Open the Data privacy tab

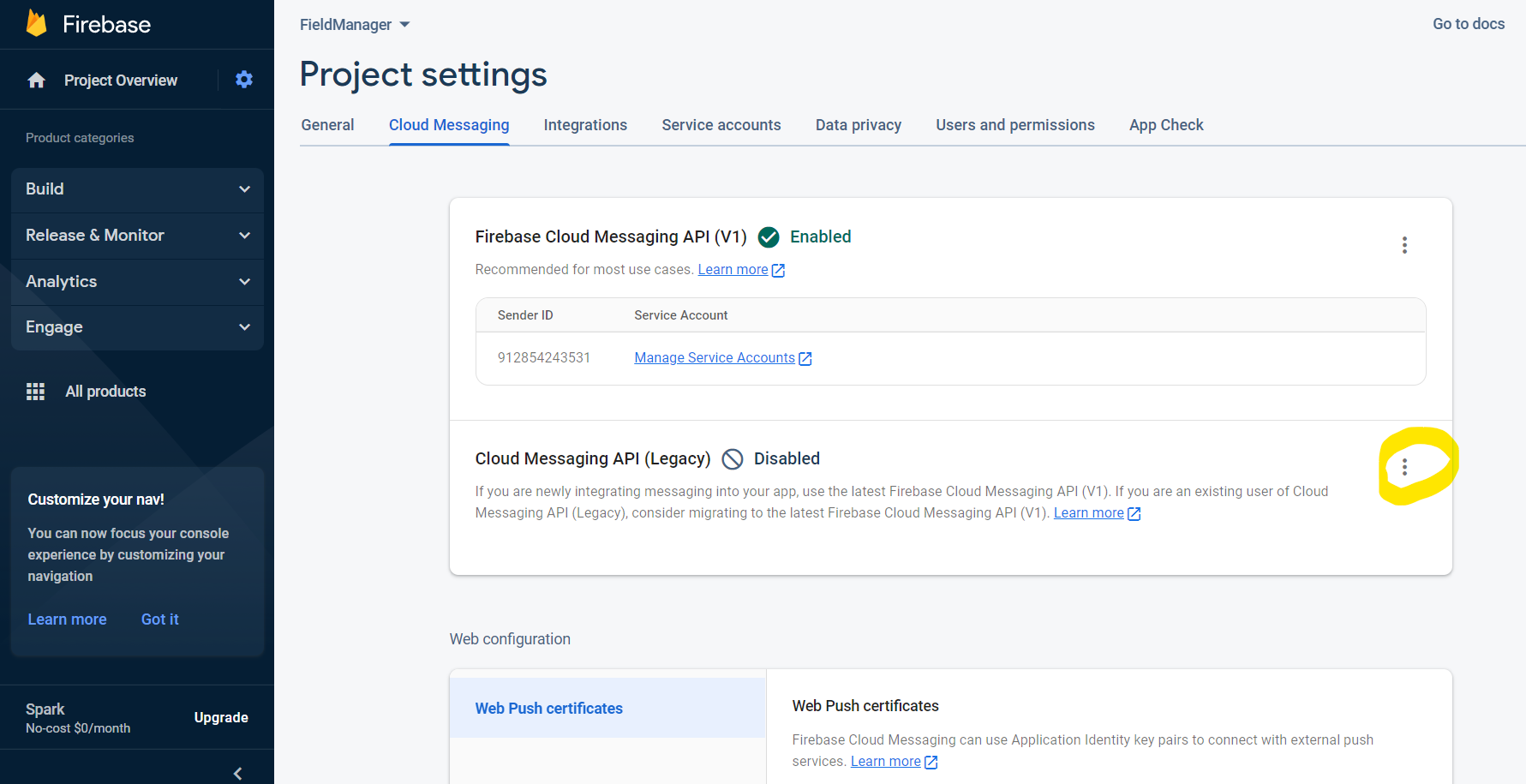(x=859, y=125)
